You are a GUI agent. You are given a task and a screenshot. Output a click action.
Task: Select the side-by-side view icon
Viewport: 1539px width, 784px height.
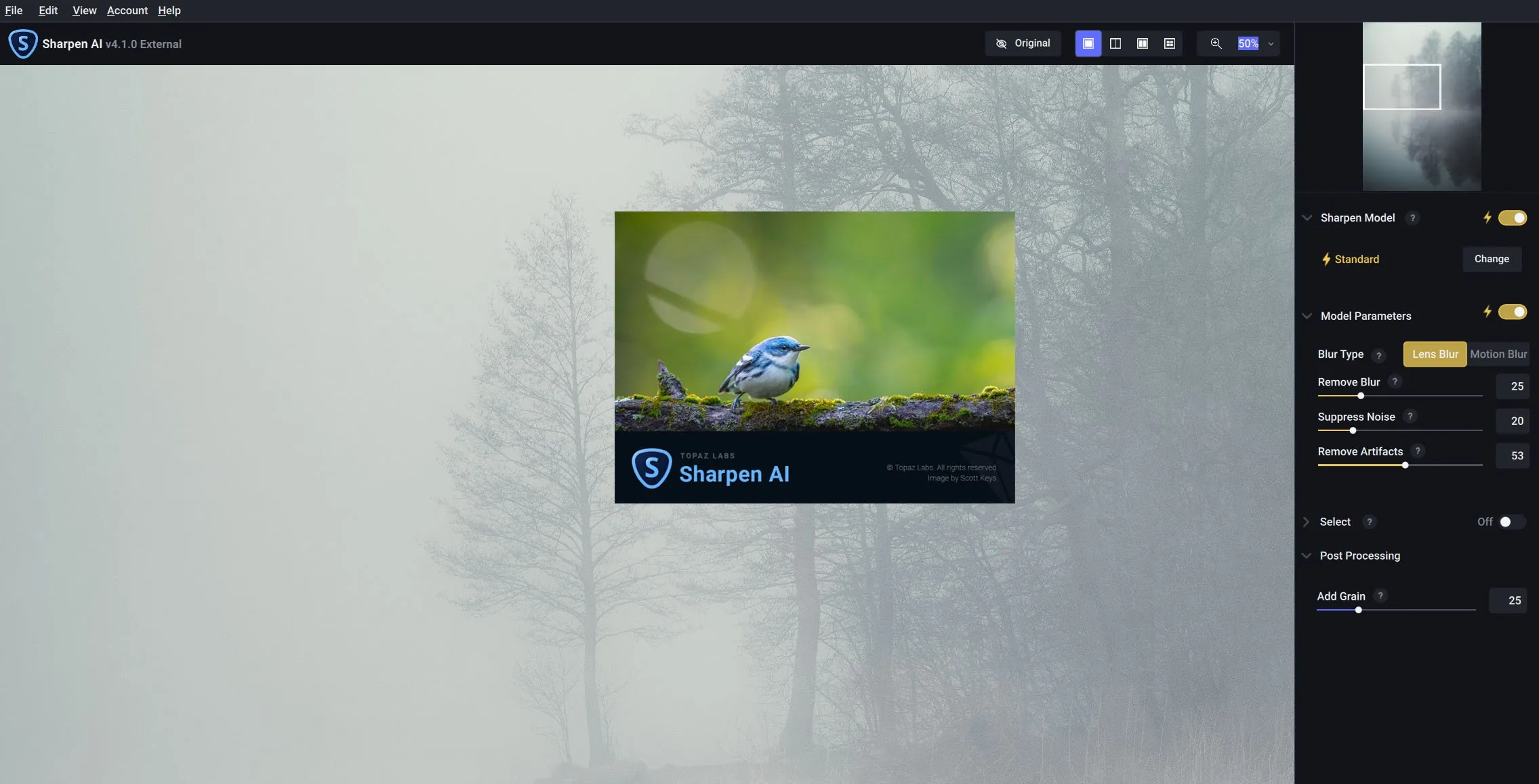pos(1143,43)
